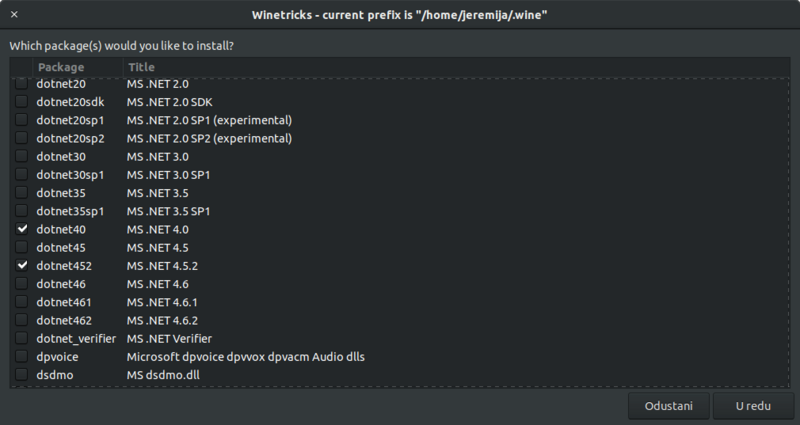Tick the dotnet462 checkbox
This screenshot has height=425, width=800.
click(21, 320)
